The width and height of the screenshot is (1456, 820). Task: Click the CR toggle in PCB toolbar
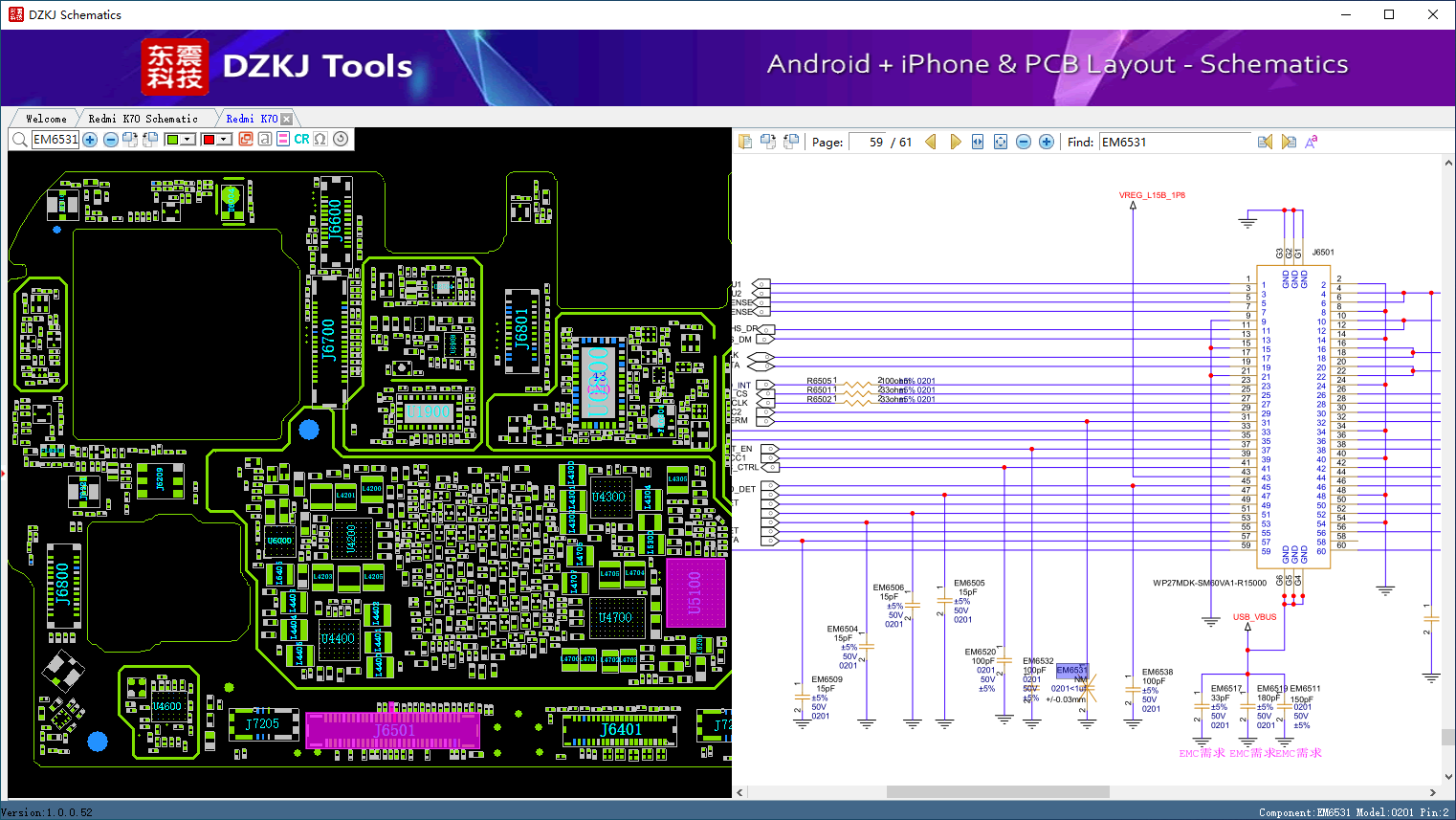(301, 140)
